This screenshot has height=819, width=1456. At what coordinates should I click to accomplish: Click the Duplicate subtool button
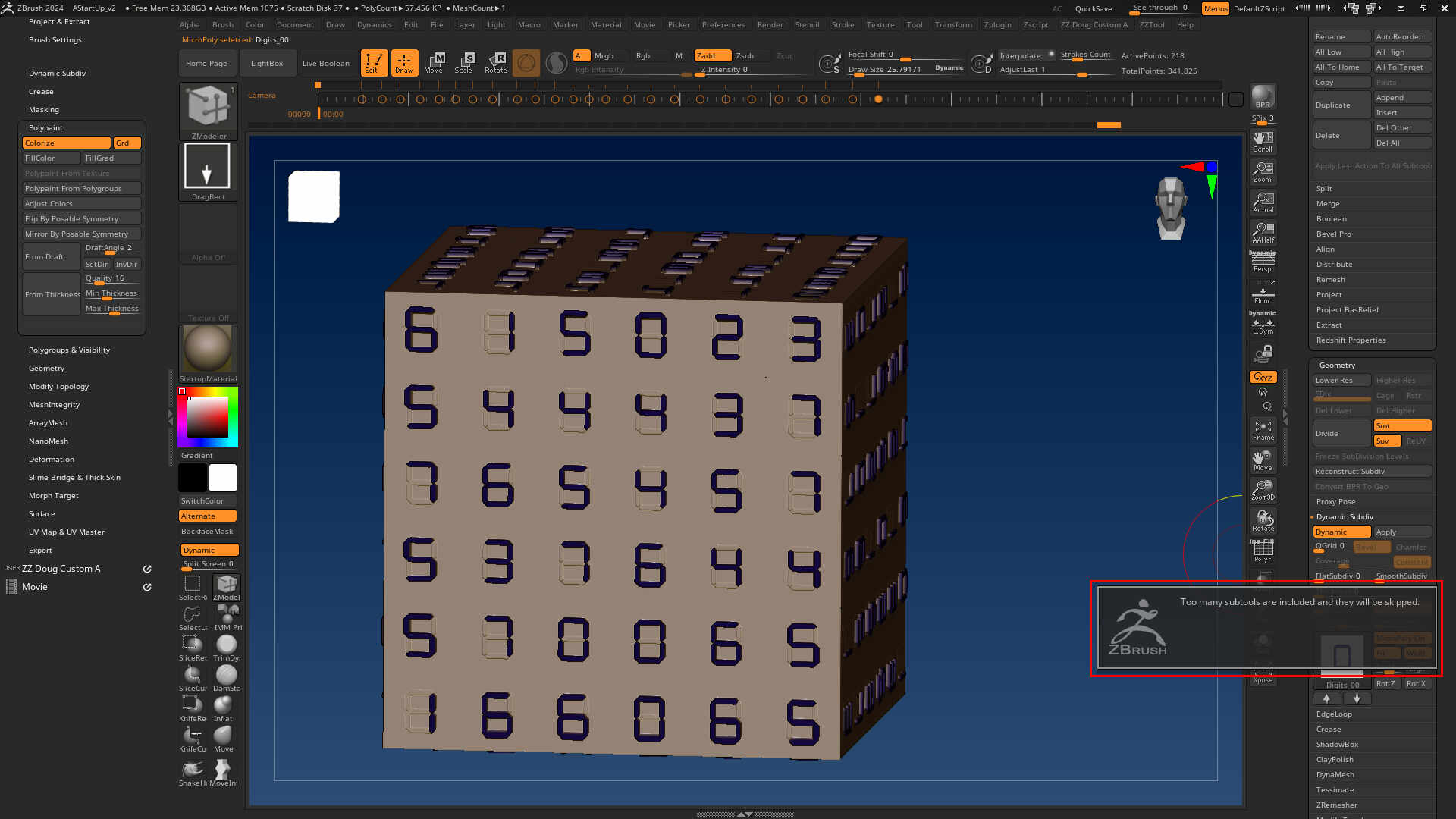(x=1341, y=105)
